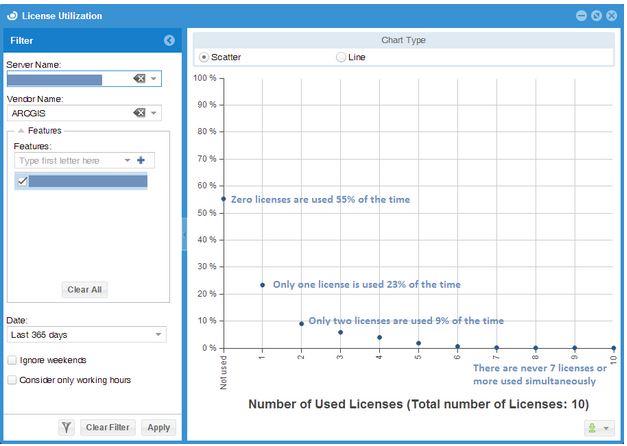Click the splitter collapse handle beside chart
The height and width of the screenshot is (446, 627).
184,235
